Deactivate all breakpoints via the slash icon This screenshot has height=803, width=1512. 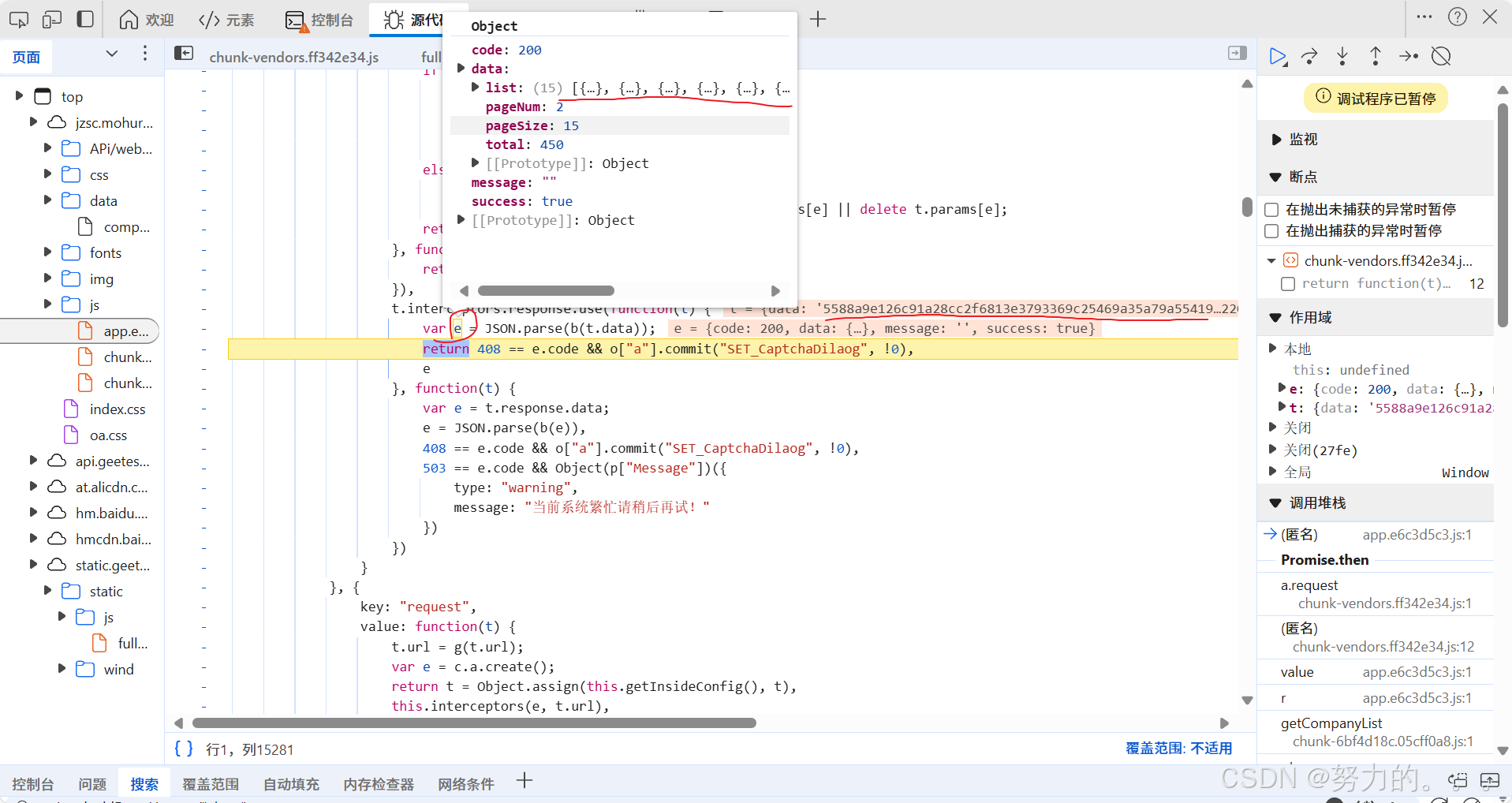click(x=1443, y=56)
